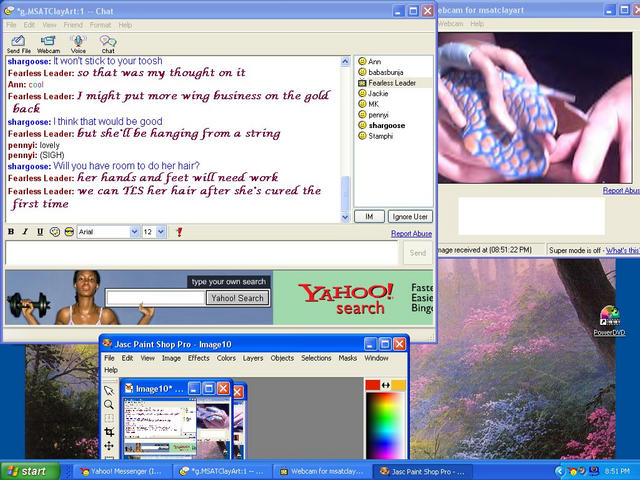Switch to Webcam for msatclayart taskbar button
This screenshot has width=640, height=480.
click(322, 471)
